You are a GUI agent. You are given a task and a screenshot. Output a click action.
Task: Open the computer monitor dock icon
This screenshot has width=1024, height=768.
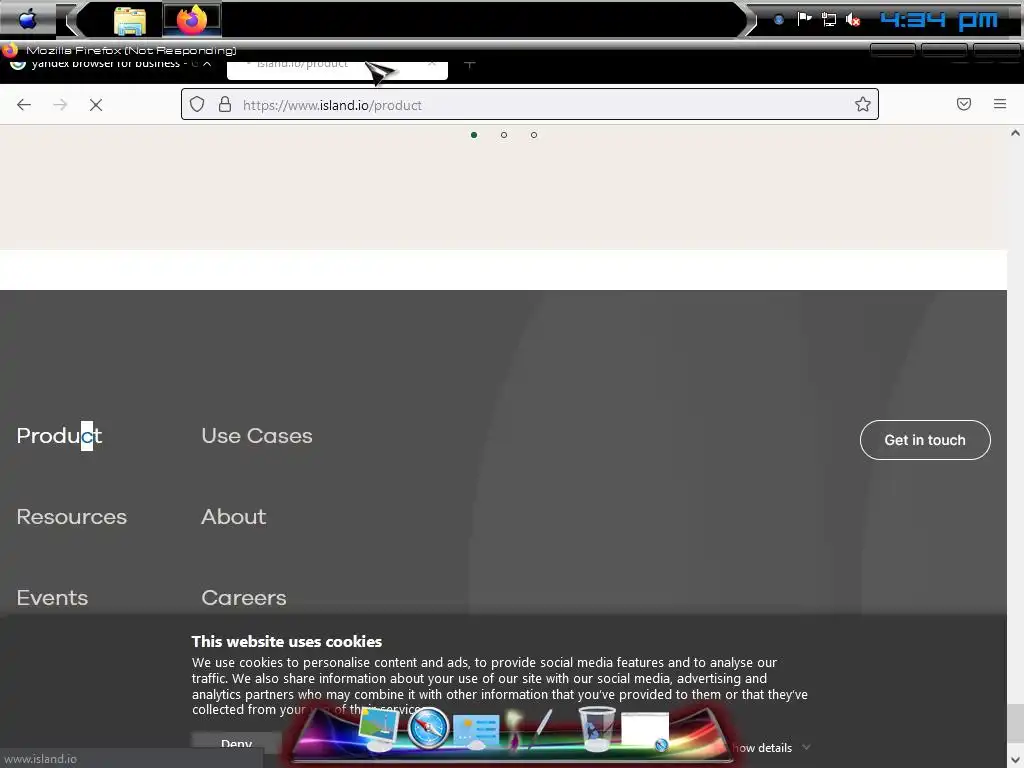point(379,728)
